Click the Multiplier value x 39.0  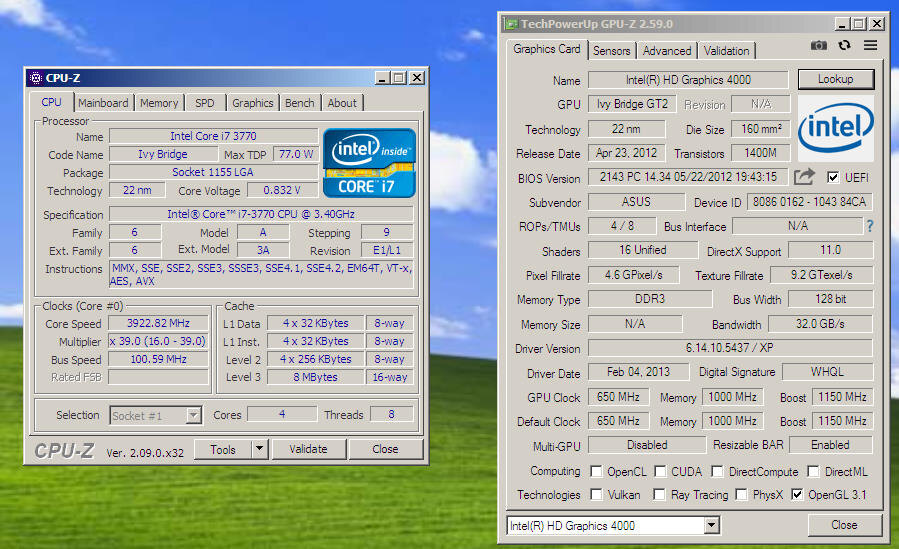click(x=158, y=341)
